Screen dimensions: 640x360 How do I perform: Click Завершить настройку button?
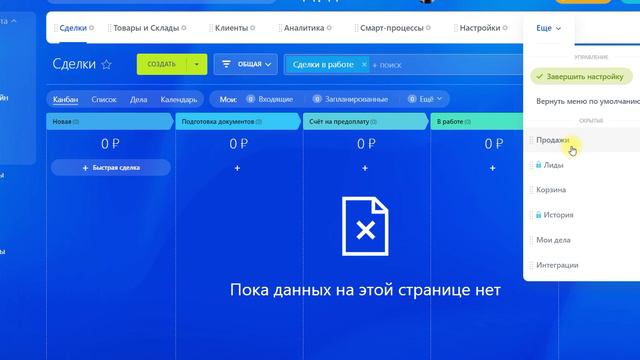point(581,76)
